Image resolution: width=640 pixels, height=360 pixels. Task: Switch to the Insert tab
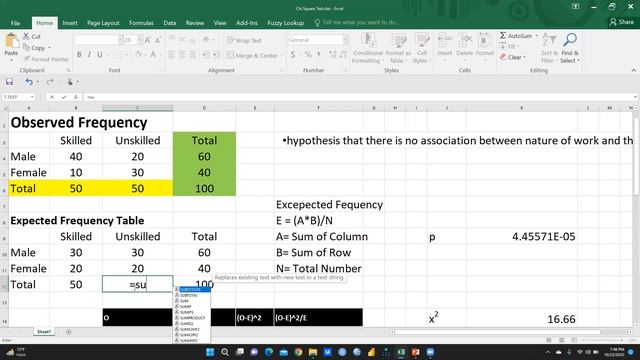coord(70,23)
